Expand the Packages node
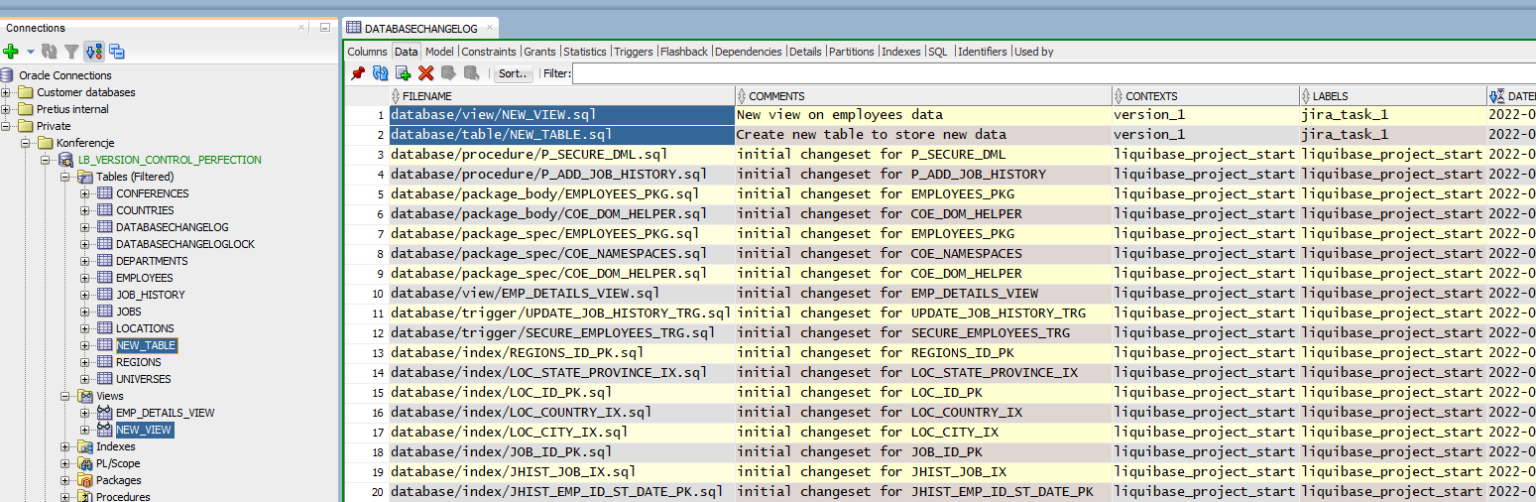The width and height of the screenshot is (1536, 502). click(65, 480)
